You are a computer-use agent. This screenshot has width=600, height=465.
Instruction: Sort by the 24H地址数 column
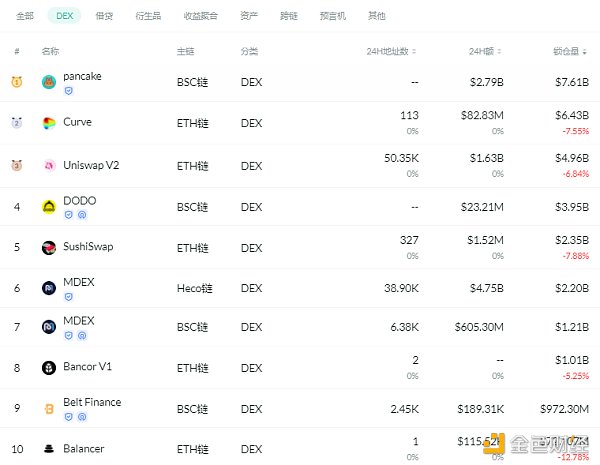coord(391,51)
